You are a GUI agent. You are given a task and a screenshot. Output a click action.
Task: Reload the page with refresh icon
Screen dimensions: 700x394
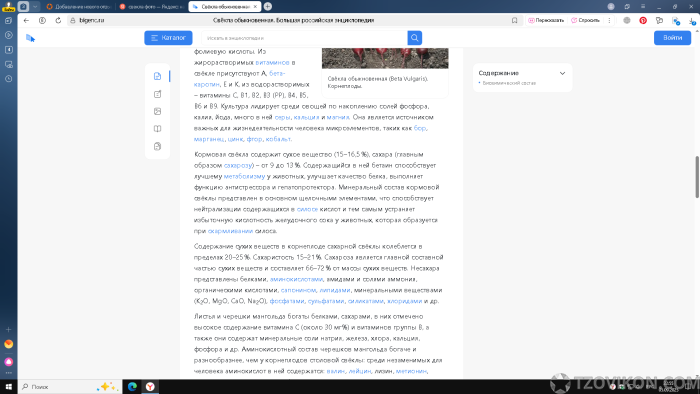tap(58, 21)
